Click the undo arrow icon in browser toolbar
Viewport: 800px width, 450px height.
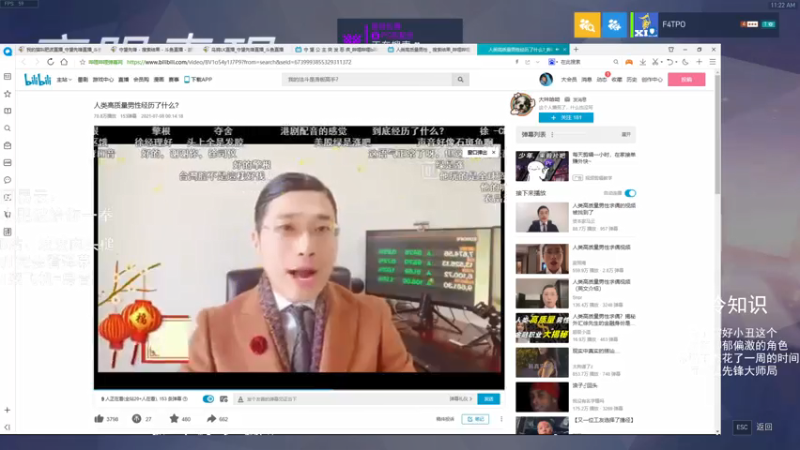click(669, 62)
